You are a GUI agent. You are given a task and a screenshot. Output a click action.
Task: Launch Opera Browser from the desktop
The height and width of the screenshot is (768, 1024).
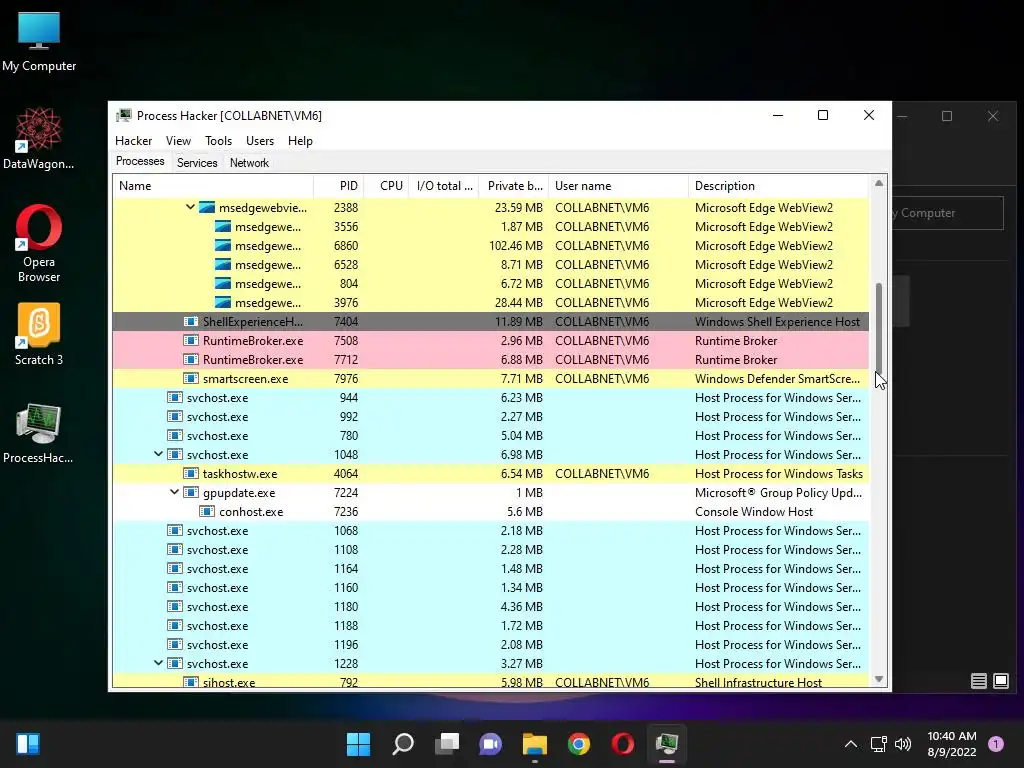pyautogui.click(x=39, y=243)
